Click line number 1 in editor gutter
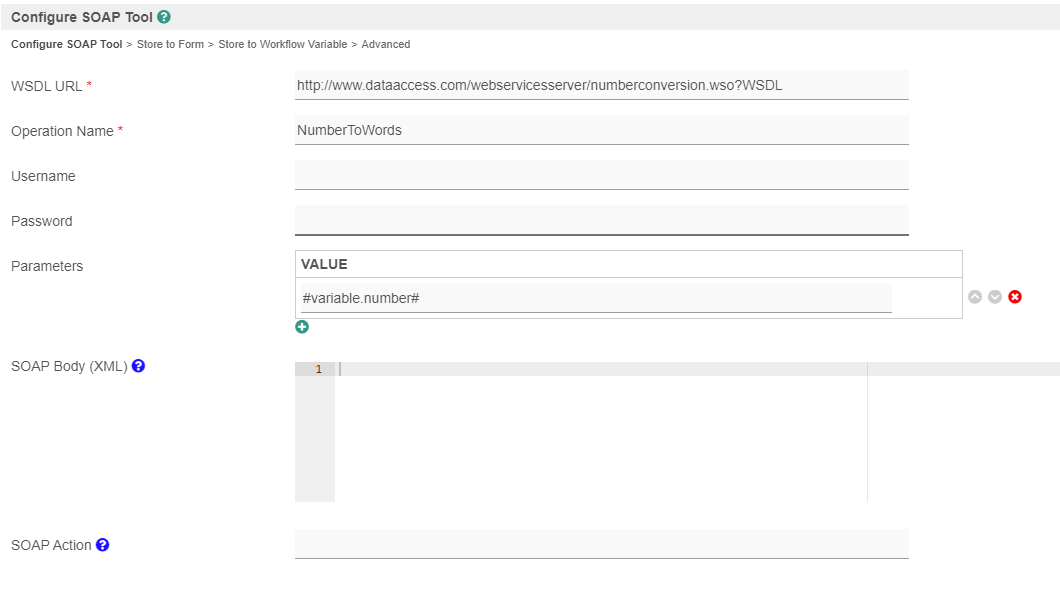Viewport: 1060px width, 604px height. point(318,369)
